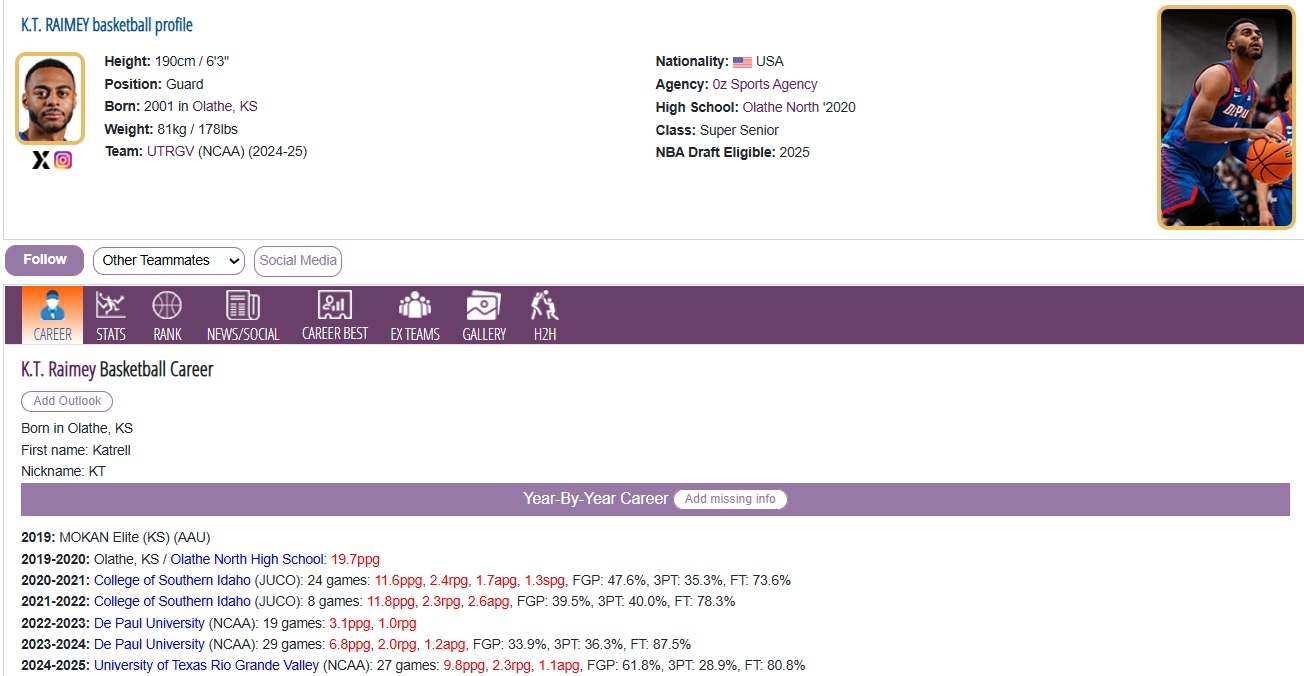This screenshot has height=676, width=1304.
Task: Open K.T. Raimey's Instagram icon
Action: coord(63,160)
